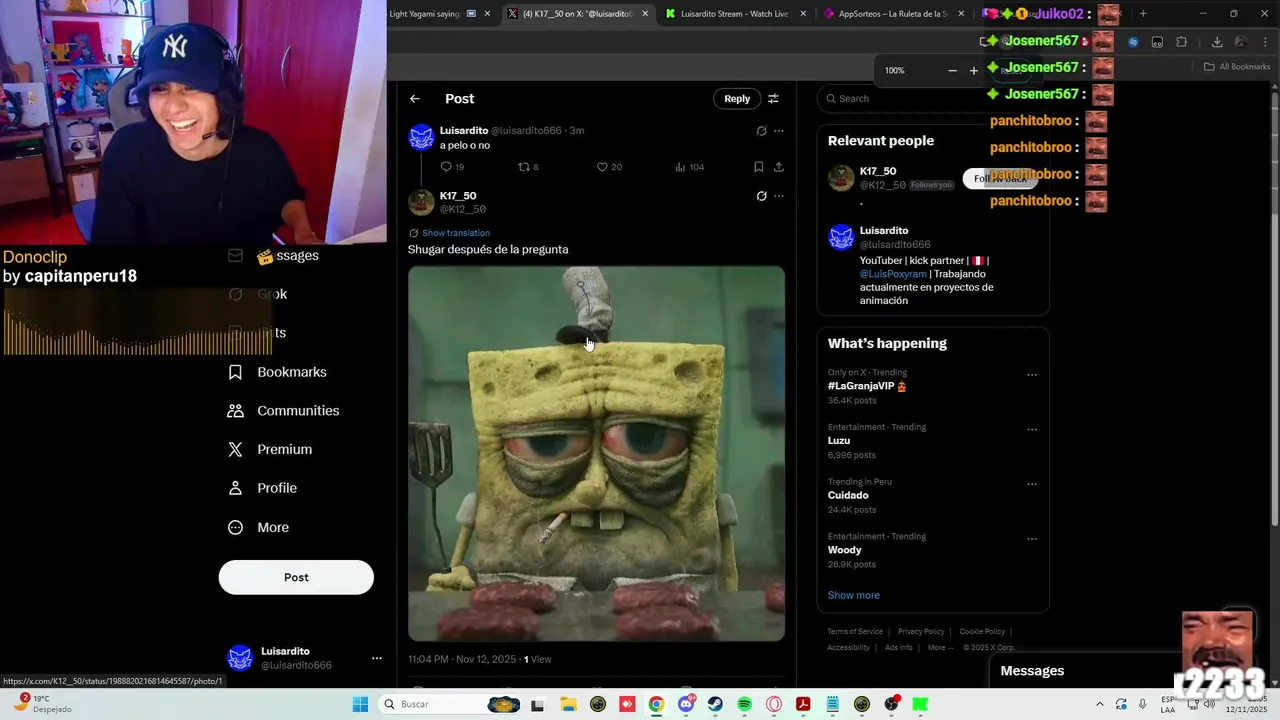
Task: Expand the footer More link
Action: pos(940,647)
